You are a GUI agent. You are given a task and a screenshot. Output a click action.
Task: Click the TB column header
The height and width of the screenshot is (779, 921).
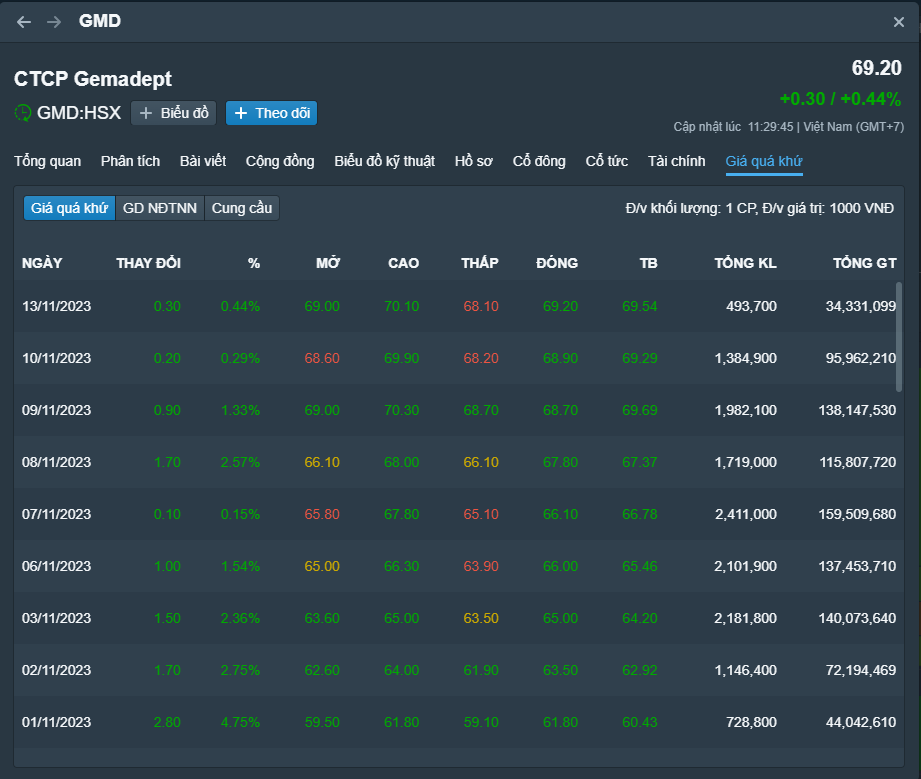point(648,263)
